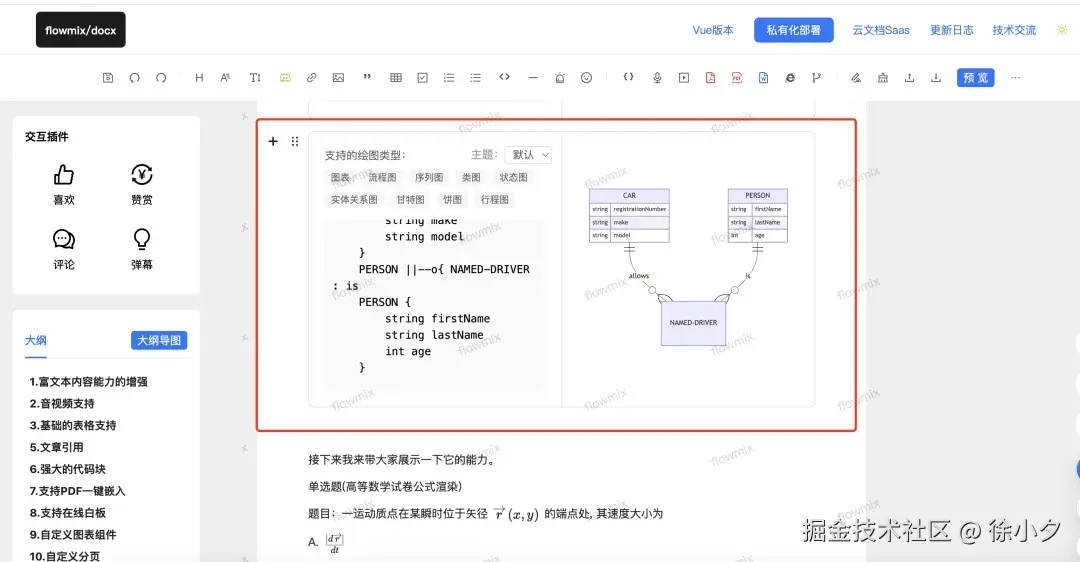Click the microphone audio icon
The image size is (1080, 562).
[x=657, y=78]
